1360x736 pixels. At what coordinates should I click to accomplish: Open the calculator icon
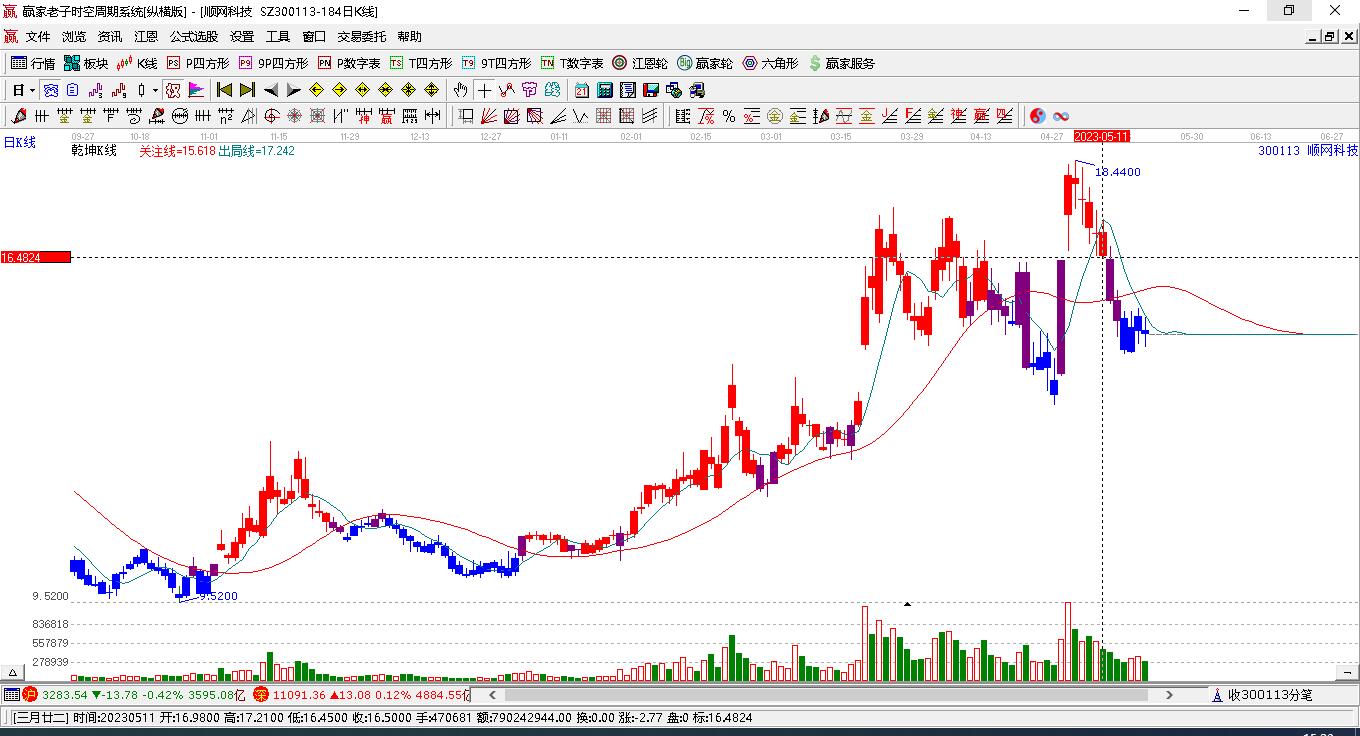click(604, 90)
